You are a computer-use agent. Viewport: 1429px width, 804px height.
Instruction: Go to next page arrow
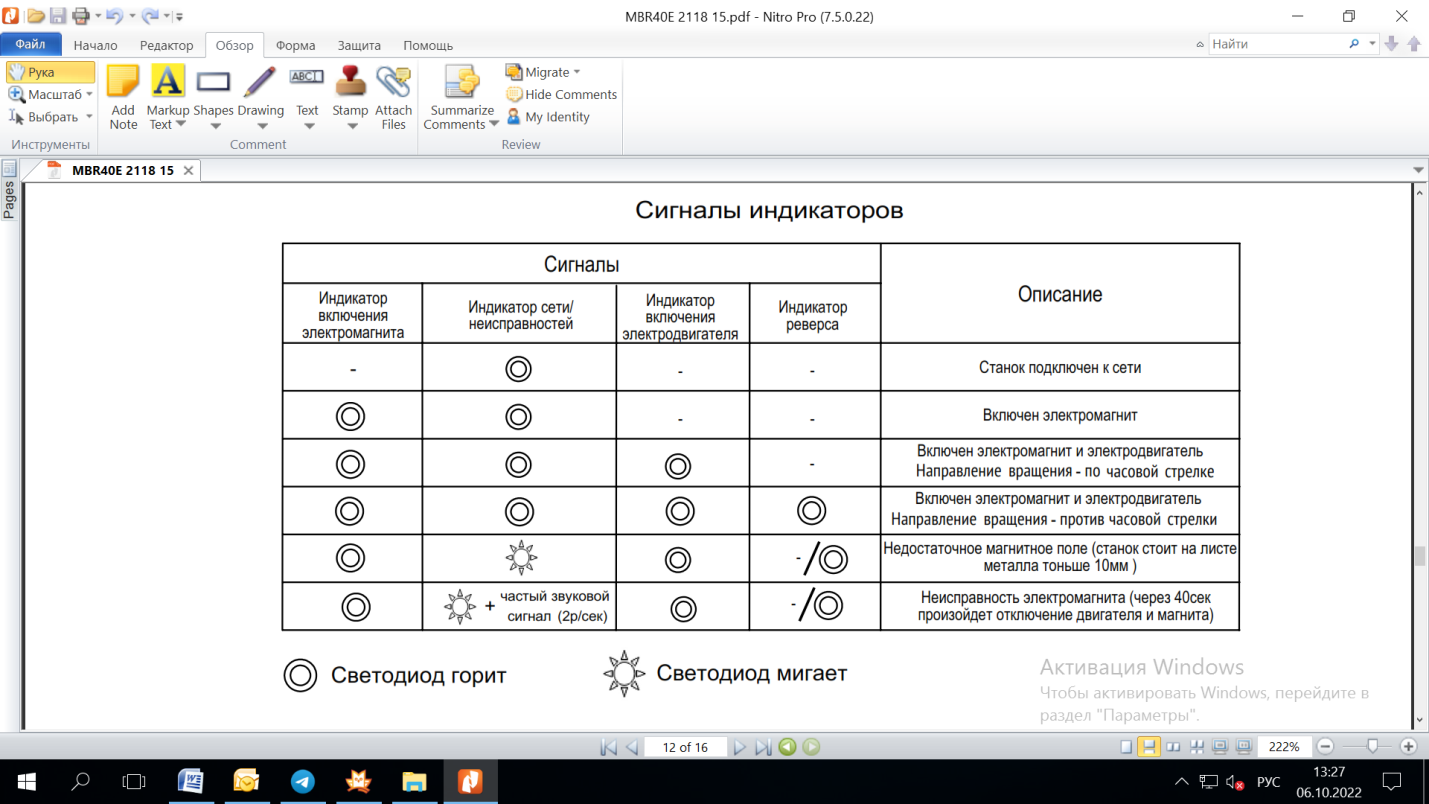tap(739, 747)
